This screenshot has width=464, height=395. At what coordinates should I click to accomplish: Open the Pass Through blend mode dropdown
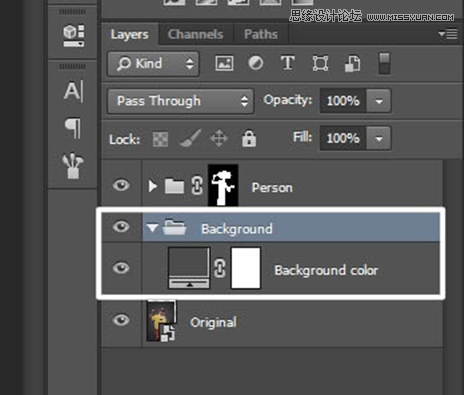pos(180,101)
